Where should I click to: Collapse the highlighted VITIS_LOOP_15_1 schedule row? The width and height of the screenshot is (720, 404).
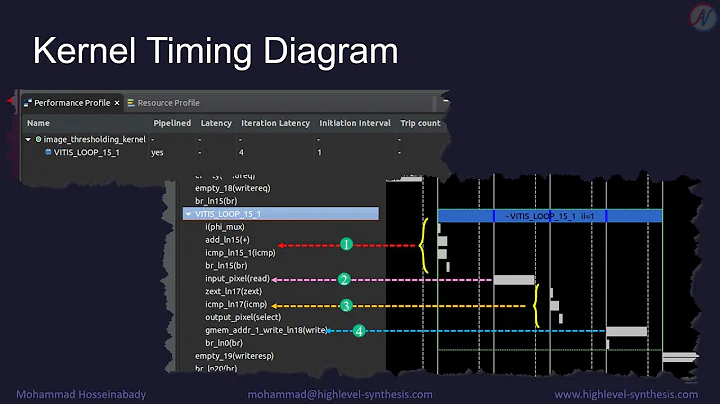tap(188, 214)
